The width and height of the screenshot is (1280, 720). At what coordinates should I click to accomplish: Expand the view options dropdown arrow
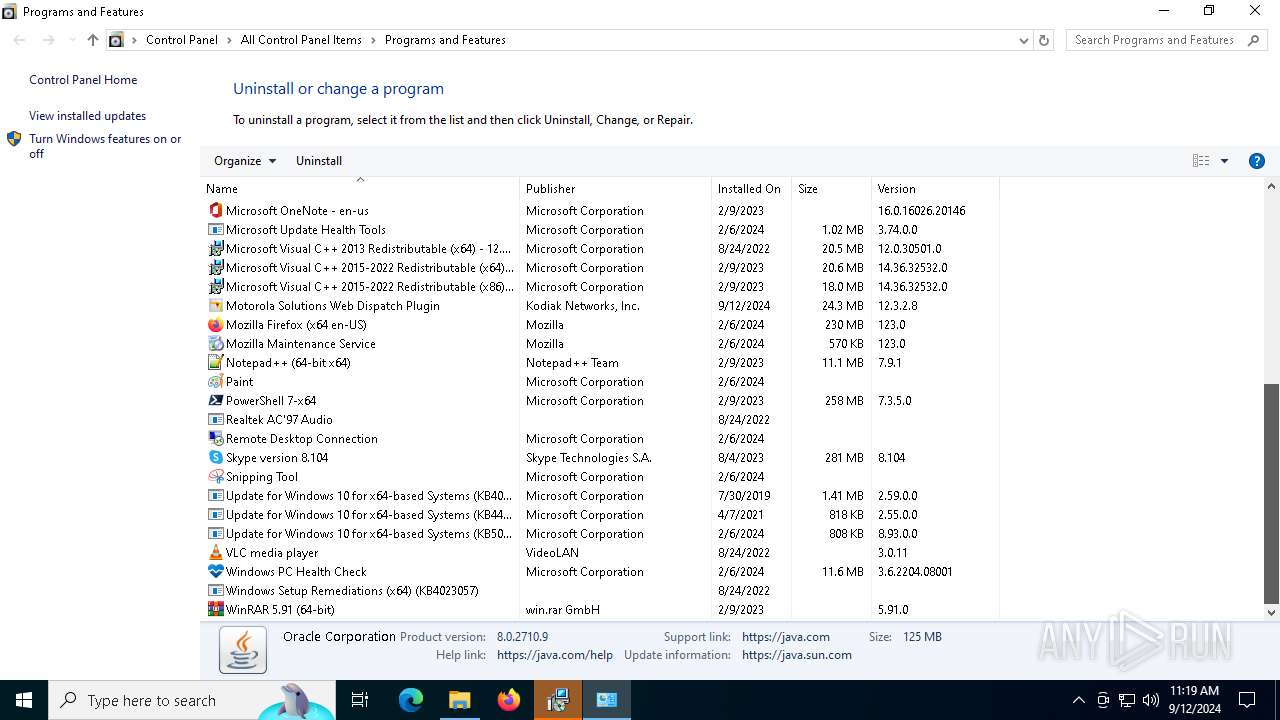[1224, 161]
